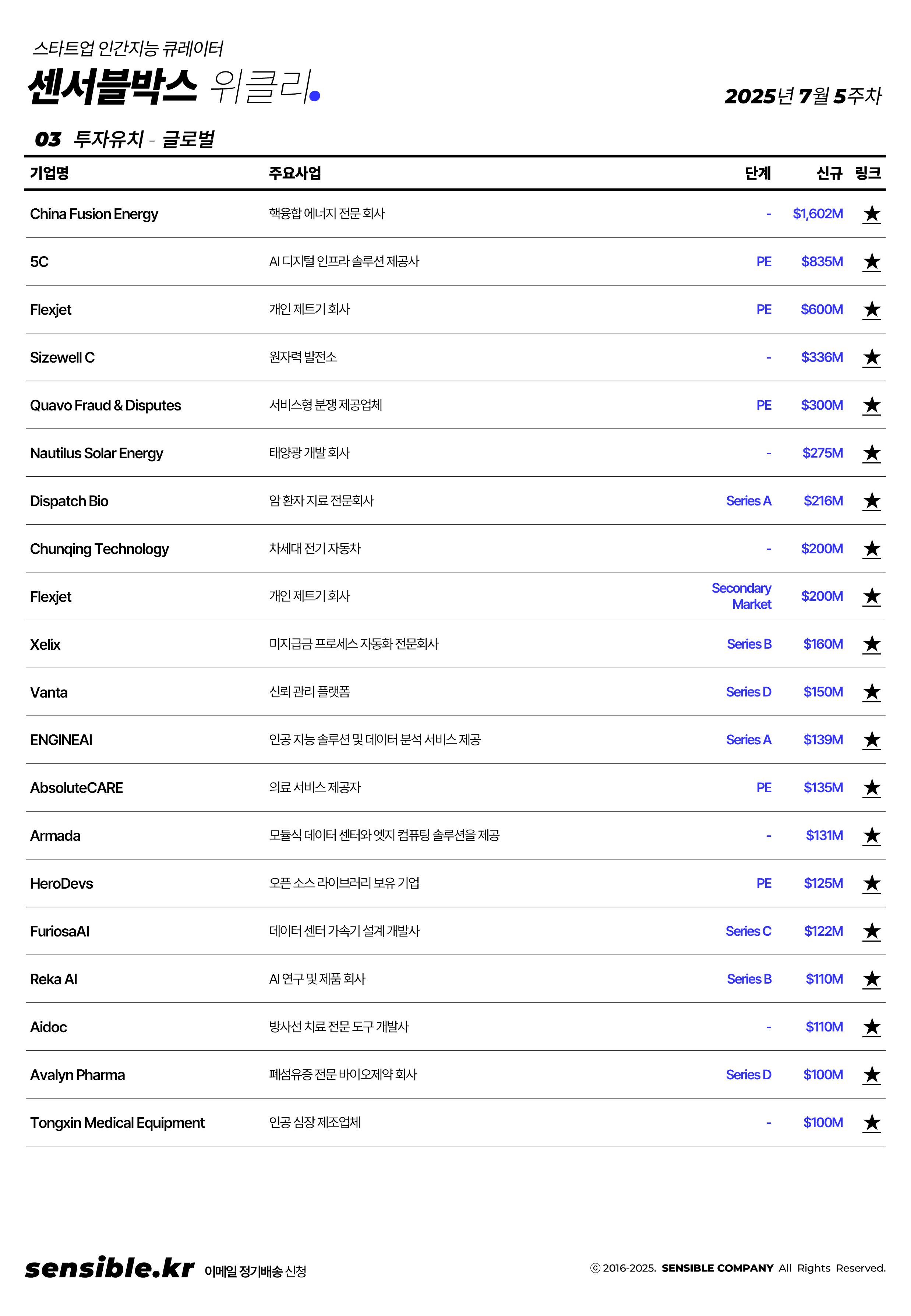This screenshot has width=911, height=1316.
Task: Click the Armada star link icon
Action: pos(871,836)
